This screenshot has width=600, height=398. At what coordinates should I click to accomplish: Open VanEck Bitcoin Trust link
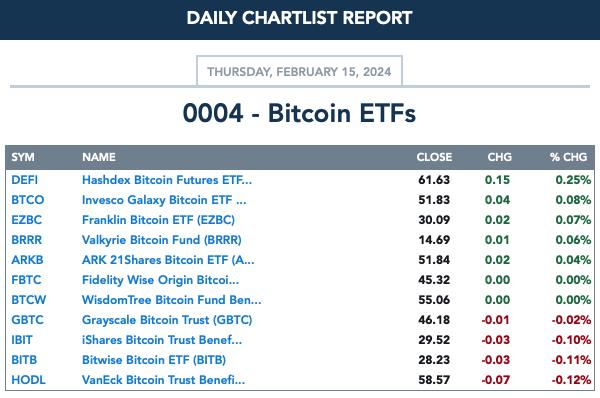(163, 380)
